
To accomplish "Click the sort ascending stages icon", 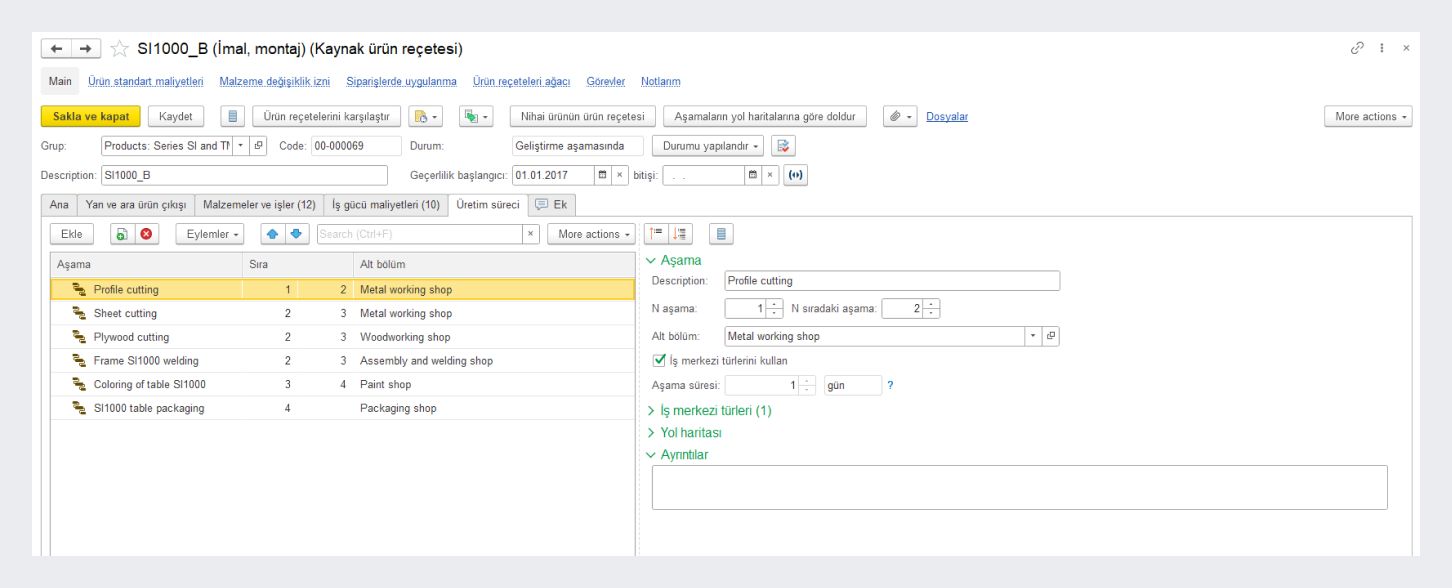I will [x=656, y=234].
